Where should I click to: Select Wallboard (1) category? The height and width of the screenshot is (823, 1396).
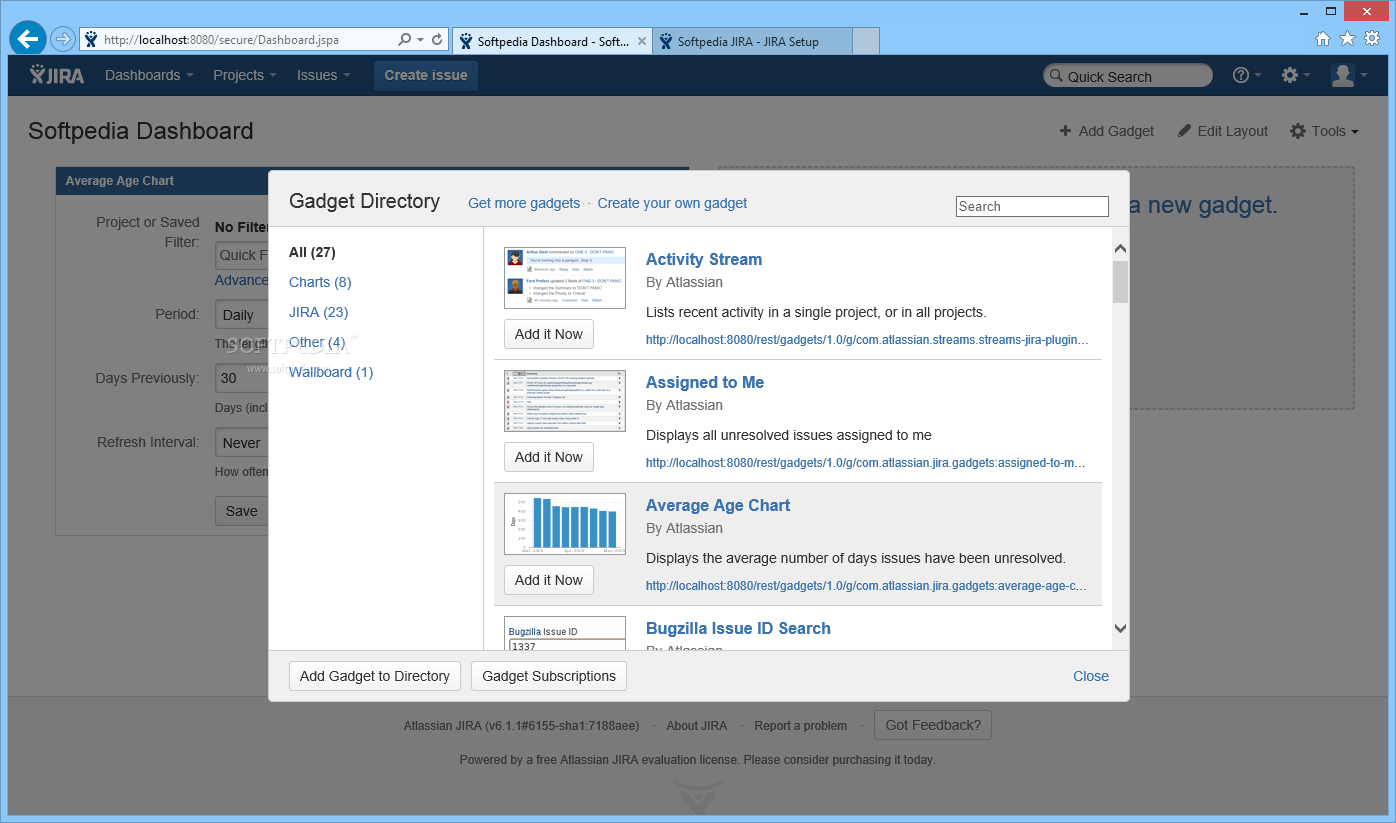coord(331,372)
